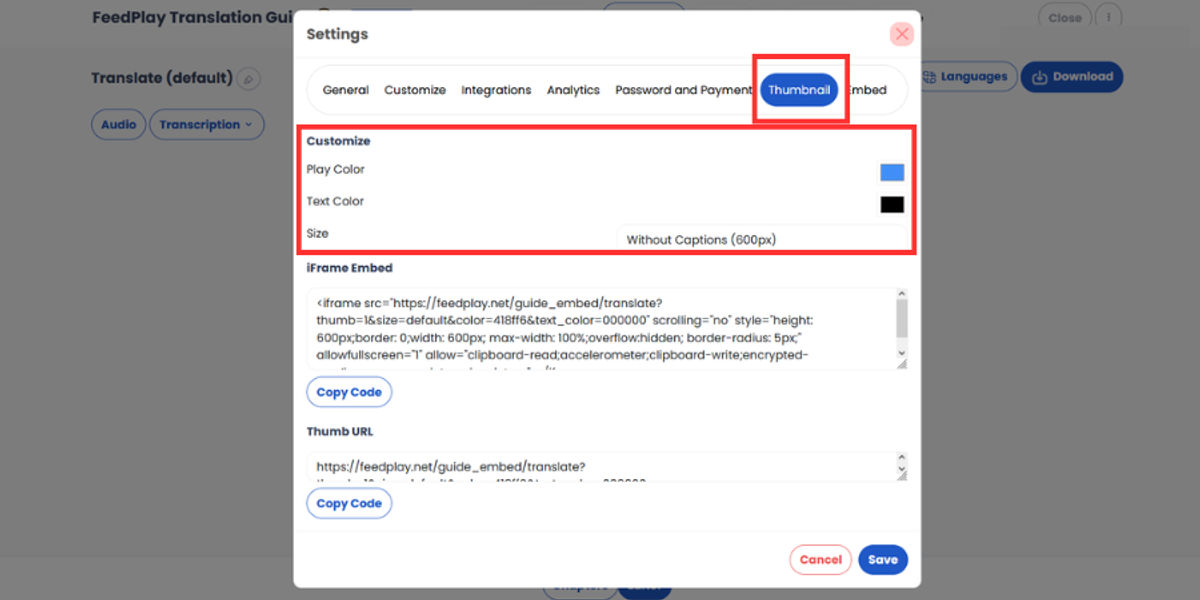
Task: Expand the Transcription dropdown
Action: point(207,125)
